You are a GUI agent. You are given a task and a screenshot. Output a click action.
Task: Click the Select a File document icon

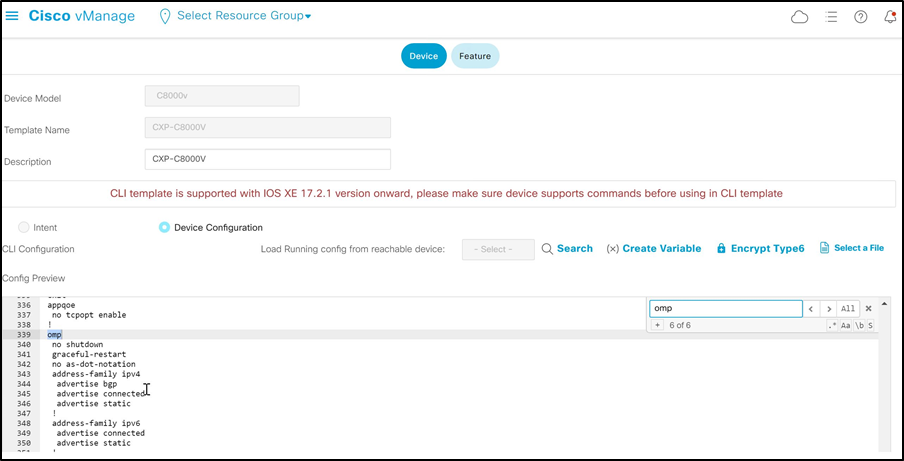(824, 248)
